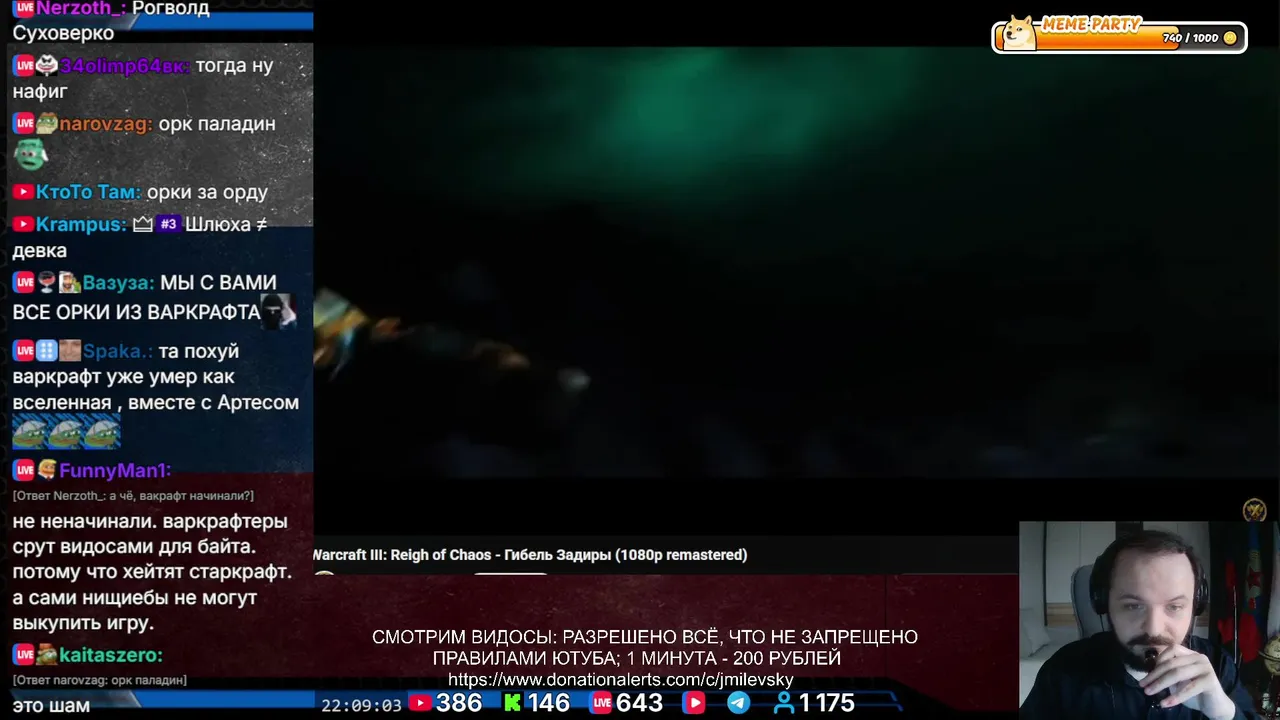The height and width of the screenshot is (720, 1280).
Task: Click the wine glass badge before Вазуза
Action: (x=46, y=283)
